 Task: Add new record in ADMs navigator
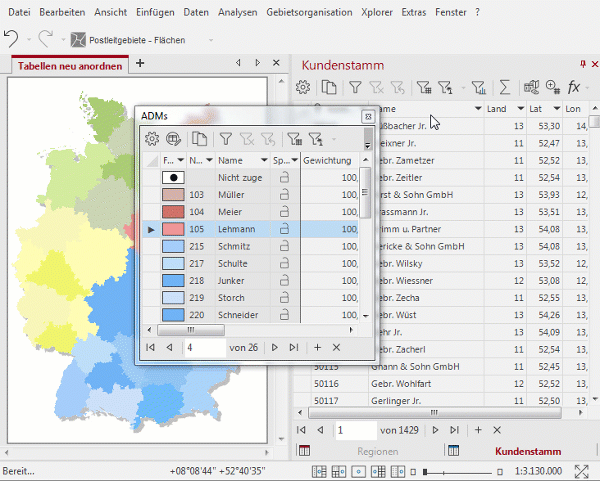pos(317,347)
